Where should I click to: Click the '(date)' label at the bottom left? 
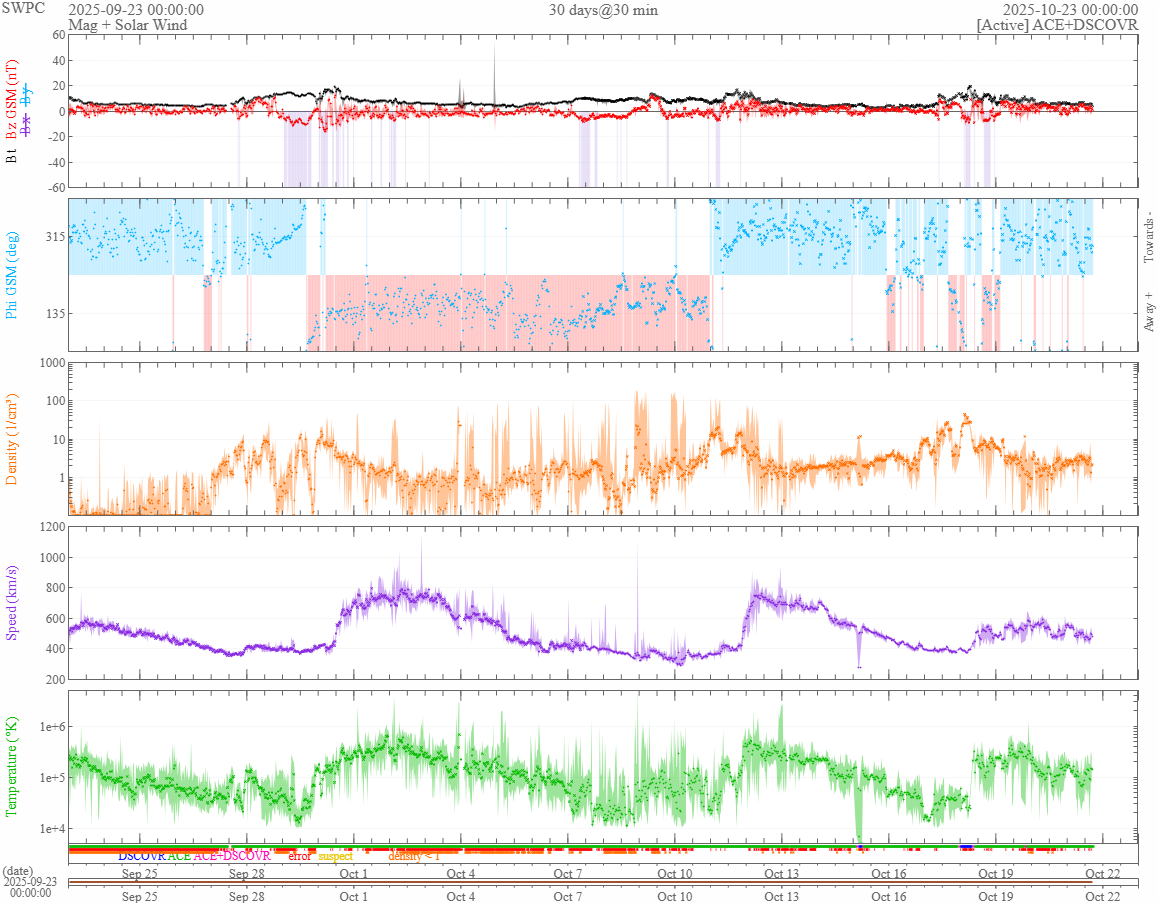[x=18, y=871]
